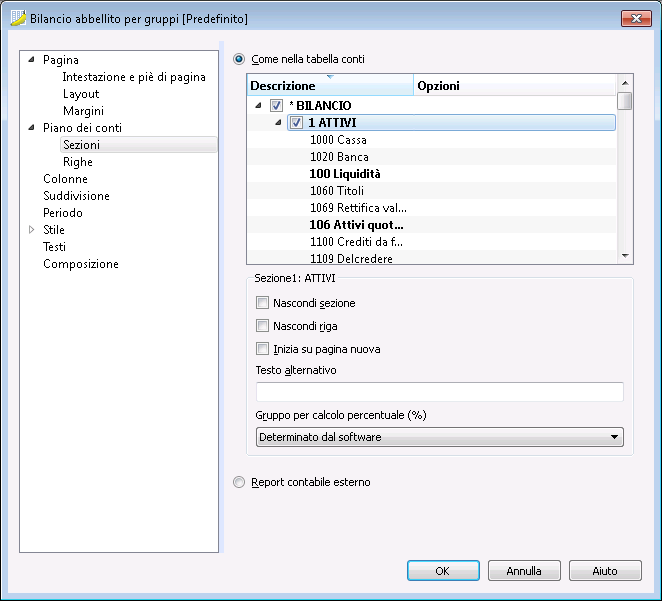662x601 pixels.
Task: Open 'Gruppo per calcolo percentuale' dropdown
Action: pyautogui.click(x=440, y=437)
